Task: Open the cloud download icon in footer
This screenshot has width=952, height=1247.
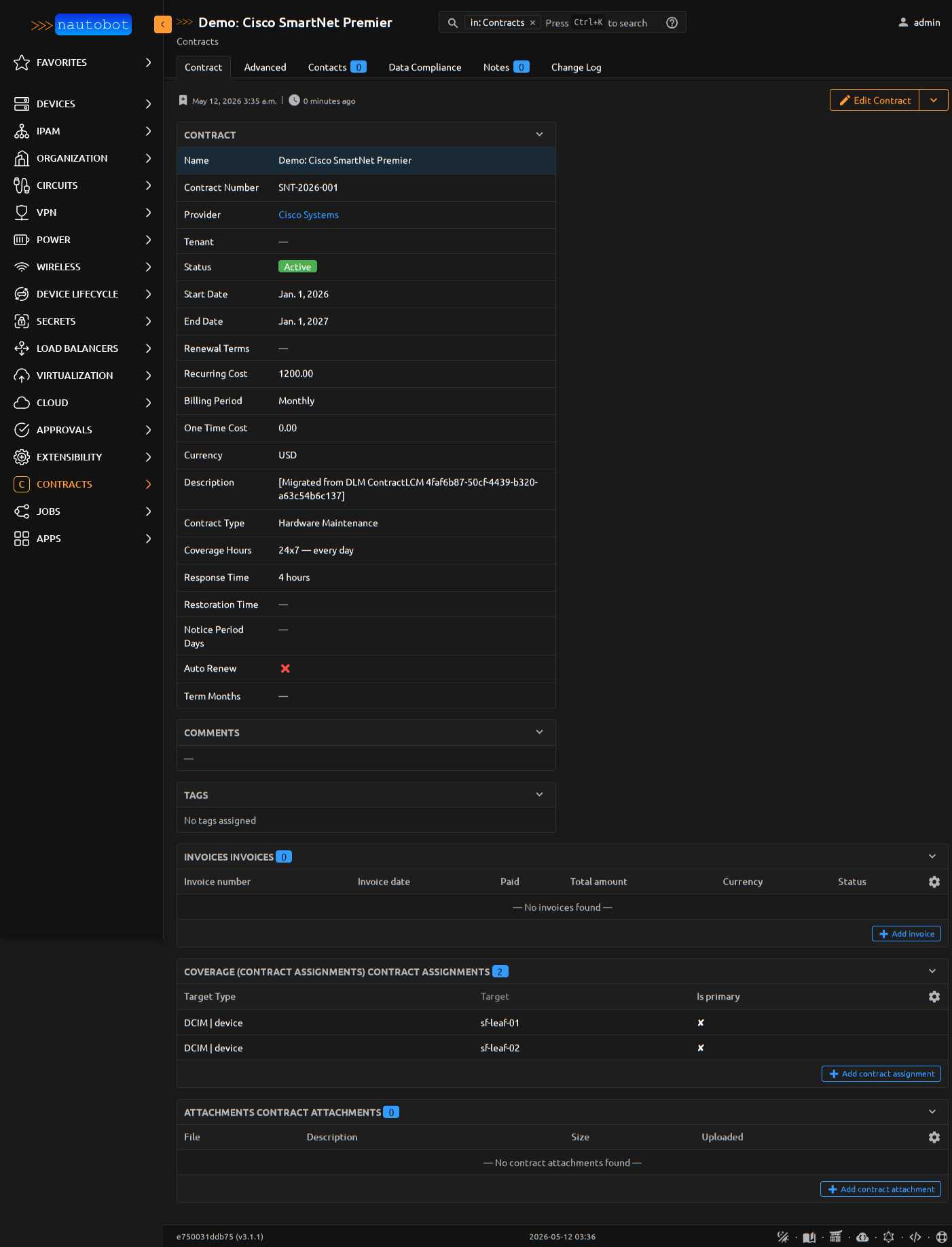Action: tap(862, 1237)
